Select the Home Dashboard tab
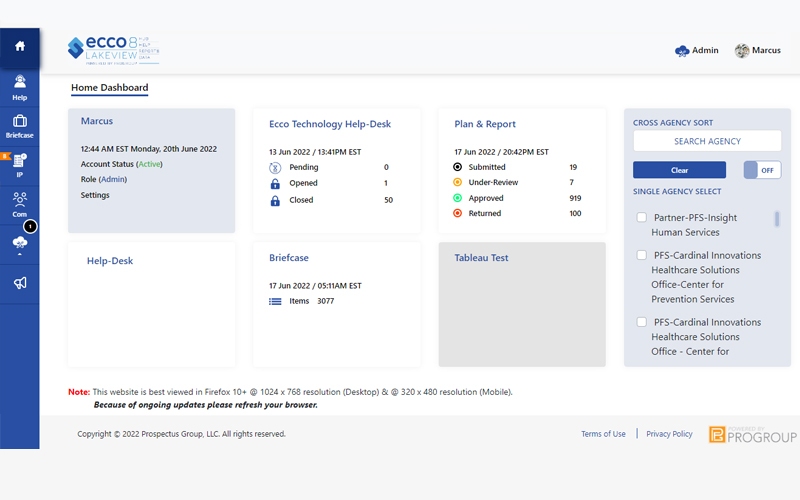The width and height of the screenshot is (800, 500). pyautogui.click(x=109, y=88)
